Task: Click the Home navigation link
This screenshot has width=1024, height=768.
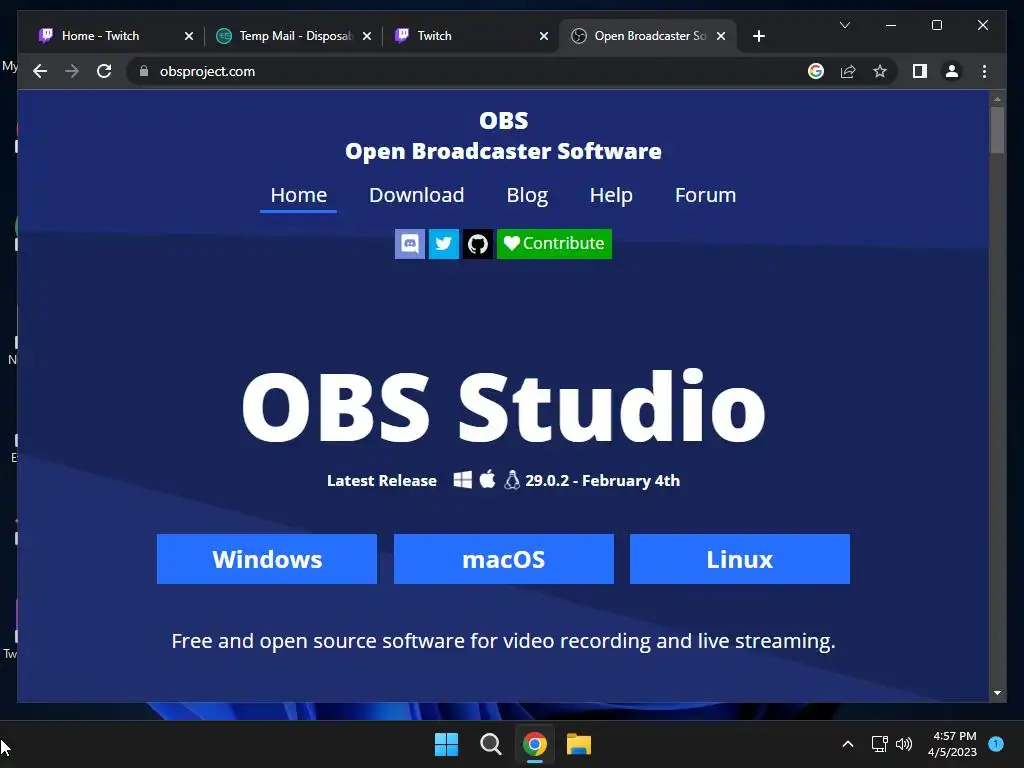Action: click(298, 195)
